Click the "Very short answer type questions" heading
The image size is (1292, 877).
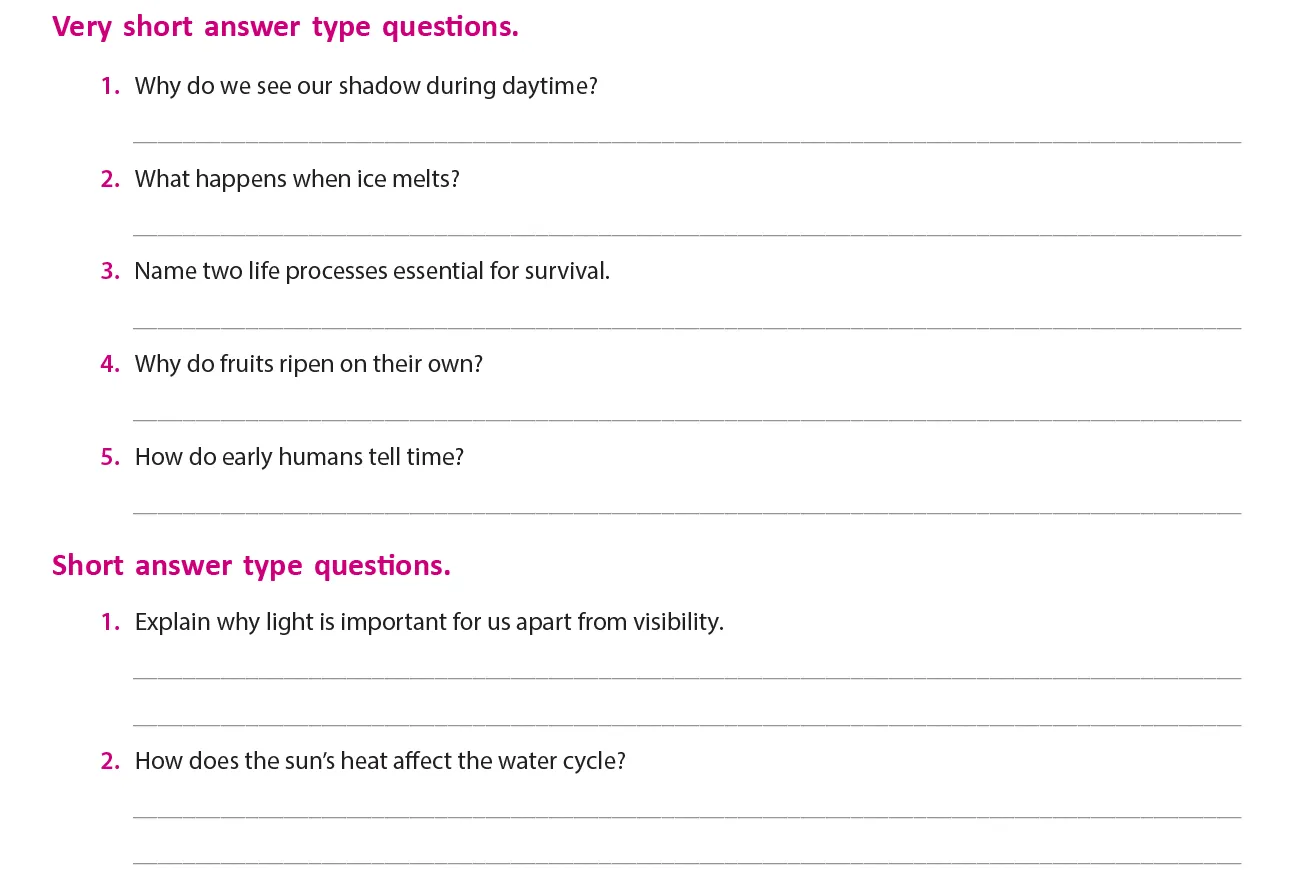(x=285, y=27)
